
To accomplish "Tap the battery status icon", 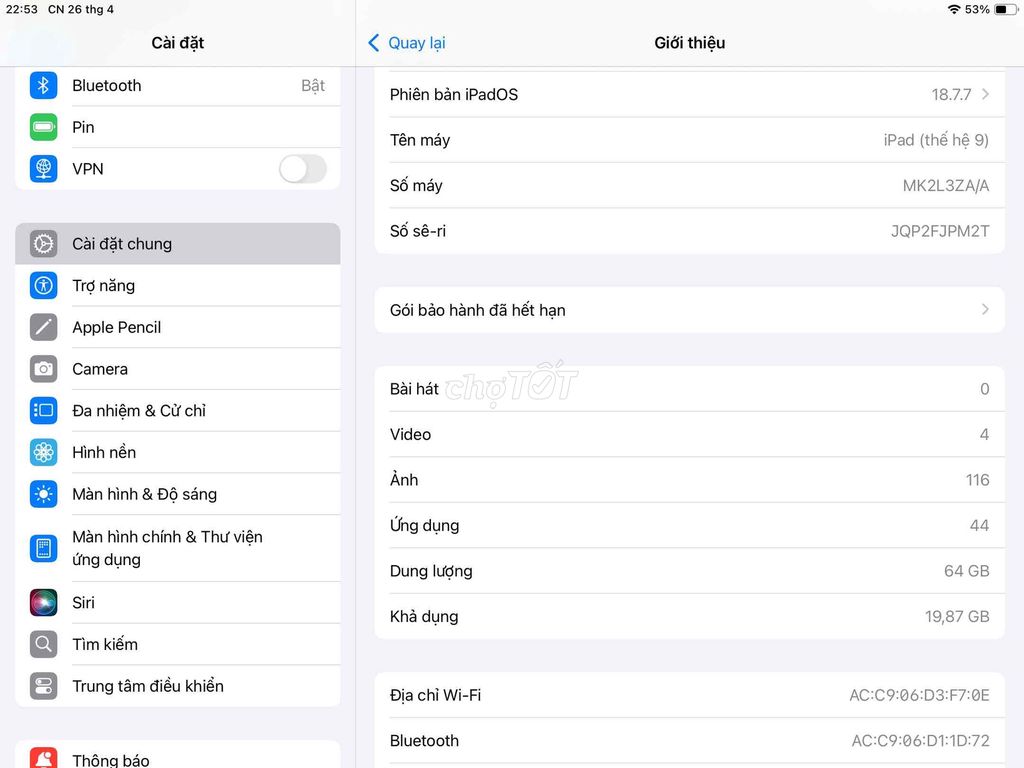I will 1006,9.
